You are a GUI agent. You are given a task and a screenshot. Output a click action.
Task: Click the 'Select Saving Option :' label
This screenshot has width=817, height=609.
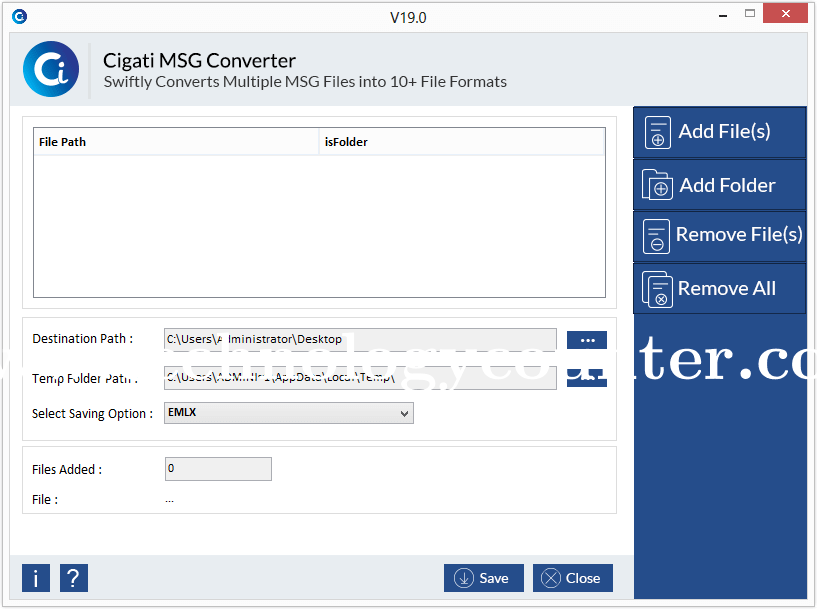coord(92,414)
